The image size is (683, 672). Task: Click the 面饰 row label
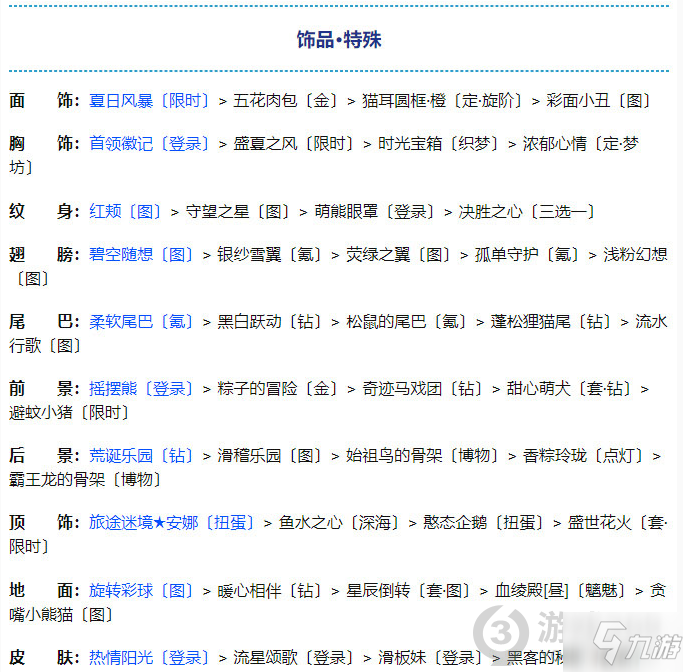(44, 101)
